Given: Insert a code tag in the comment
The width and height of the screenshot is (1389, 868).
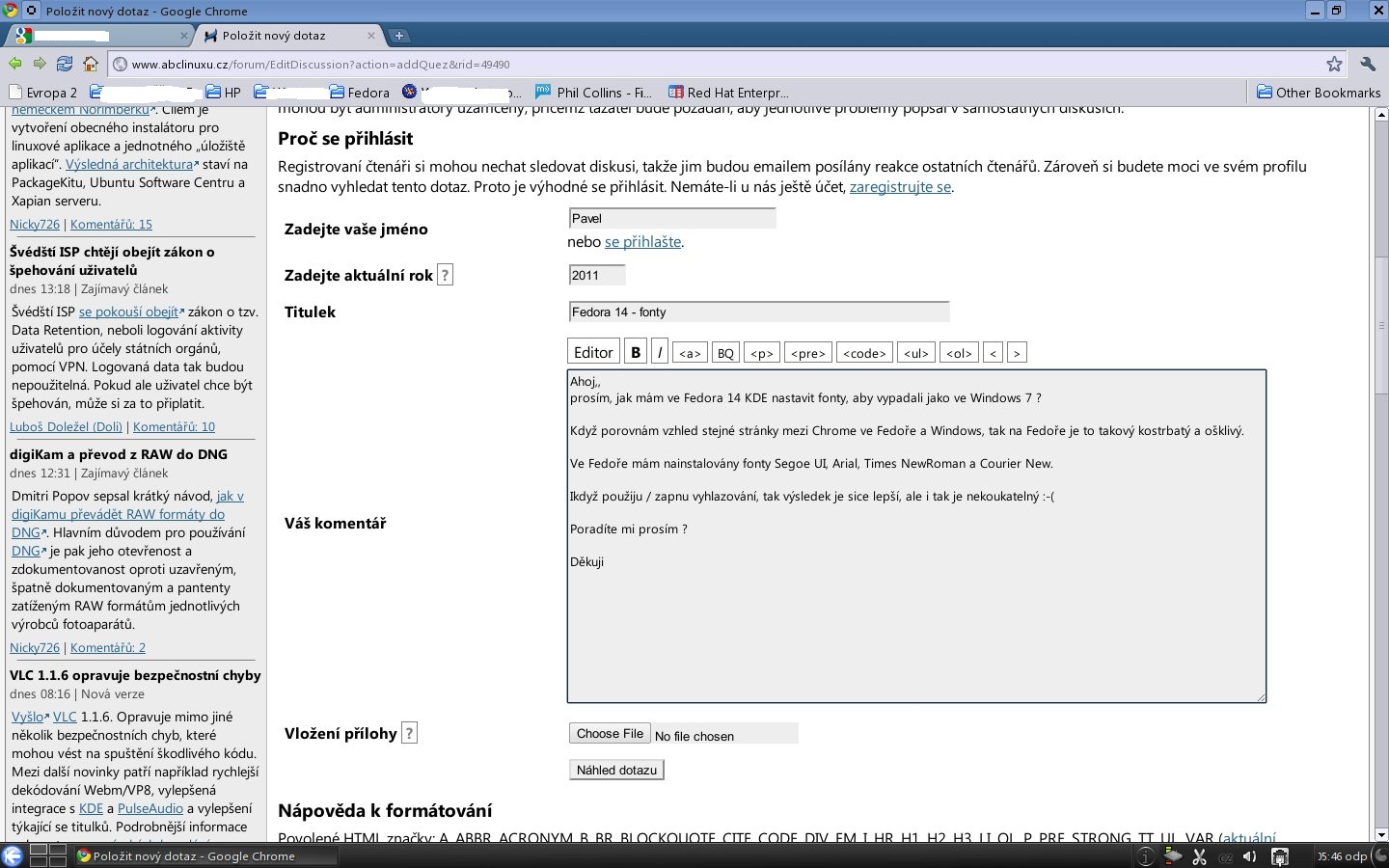Looking at the screenshot, I should (x=864, y=353).
